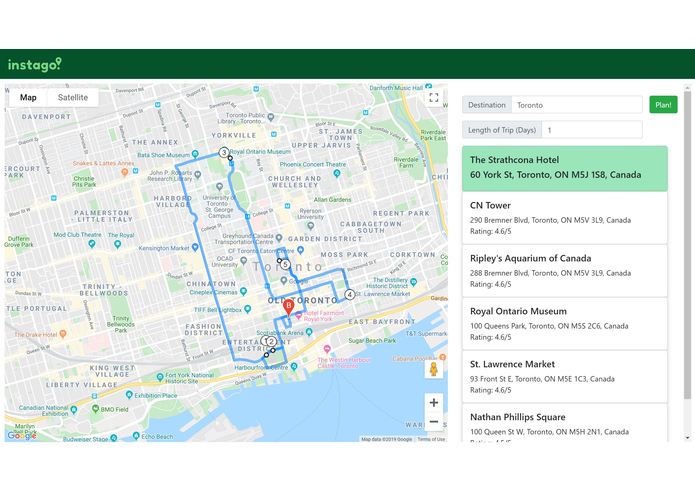Click route stop marker 3

224,152
